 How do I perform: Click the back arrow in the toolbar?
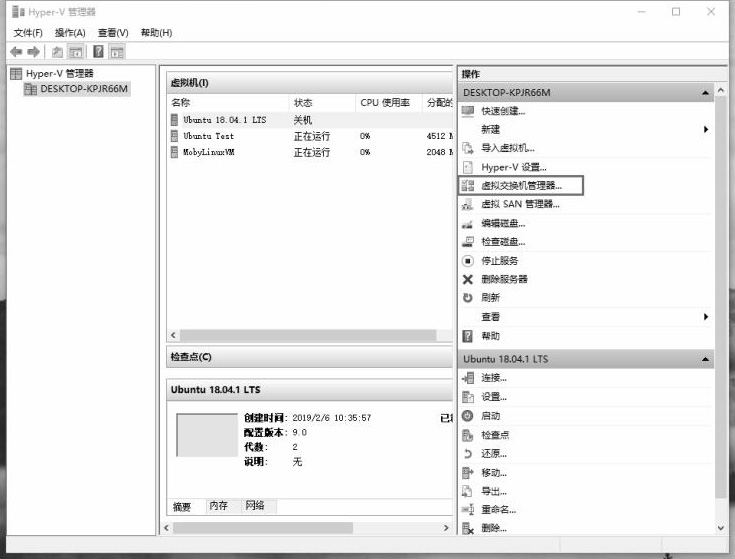16,52
